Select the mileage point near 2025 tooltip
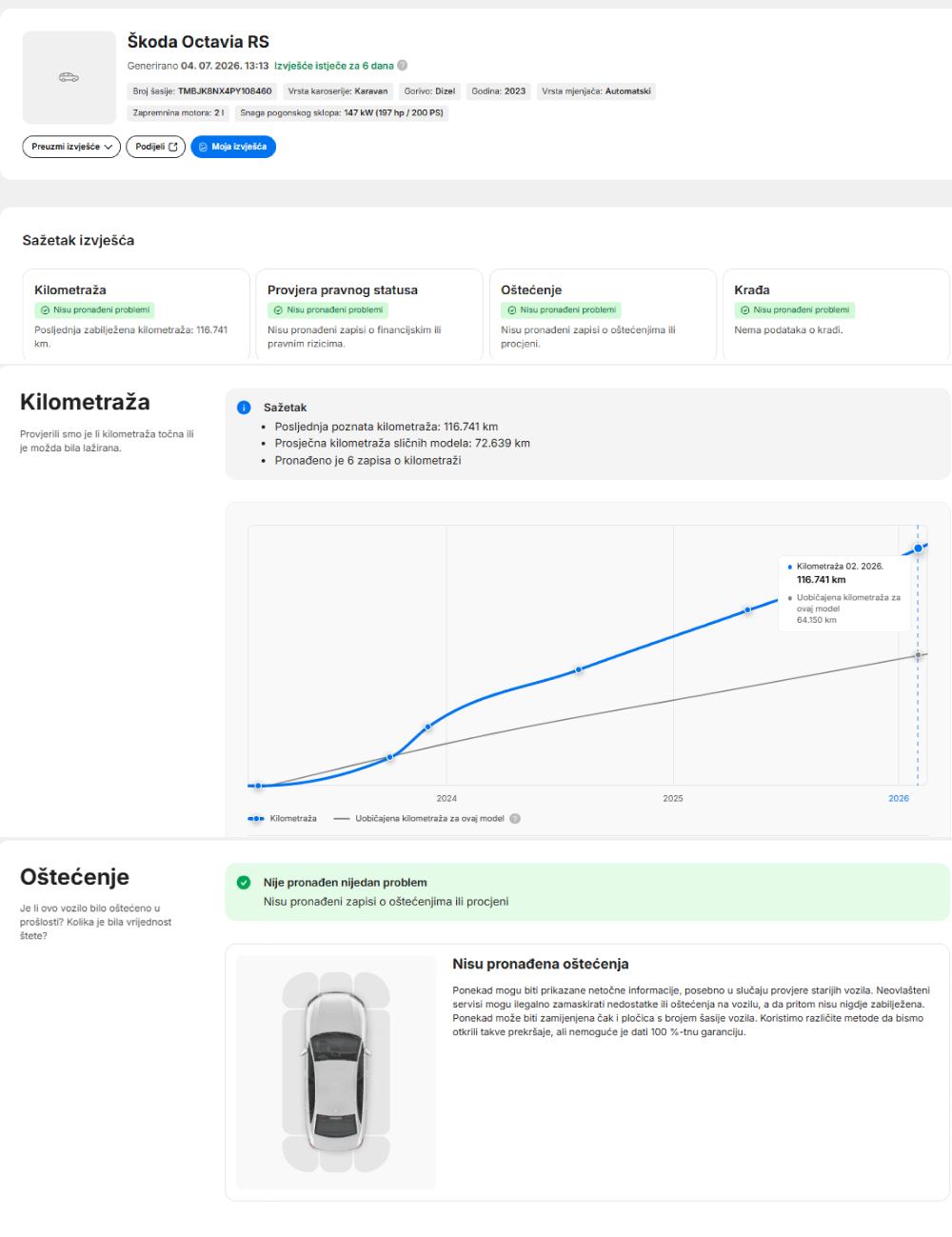 coord(747,609)
